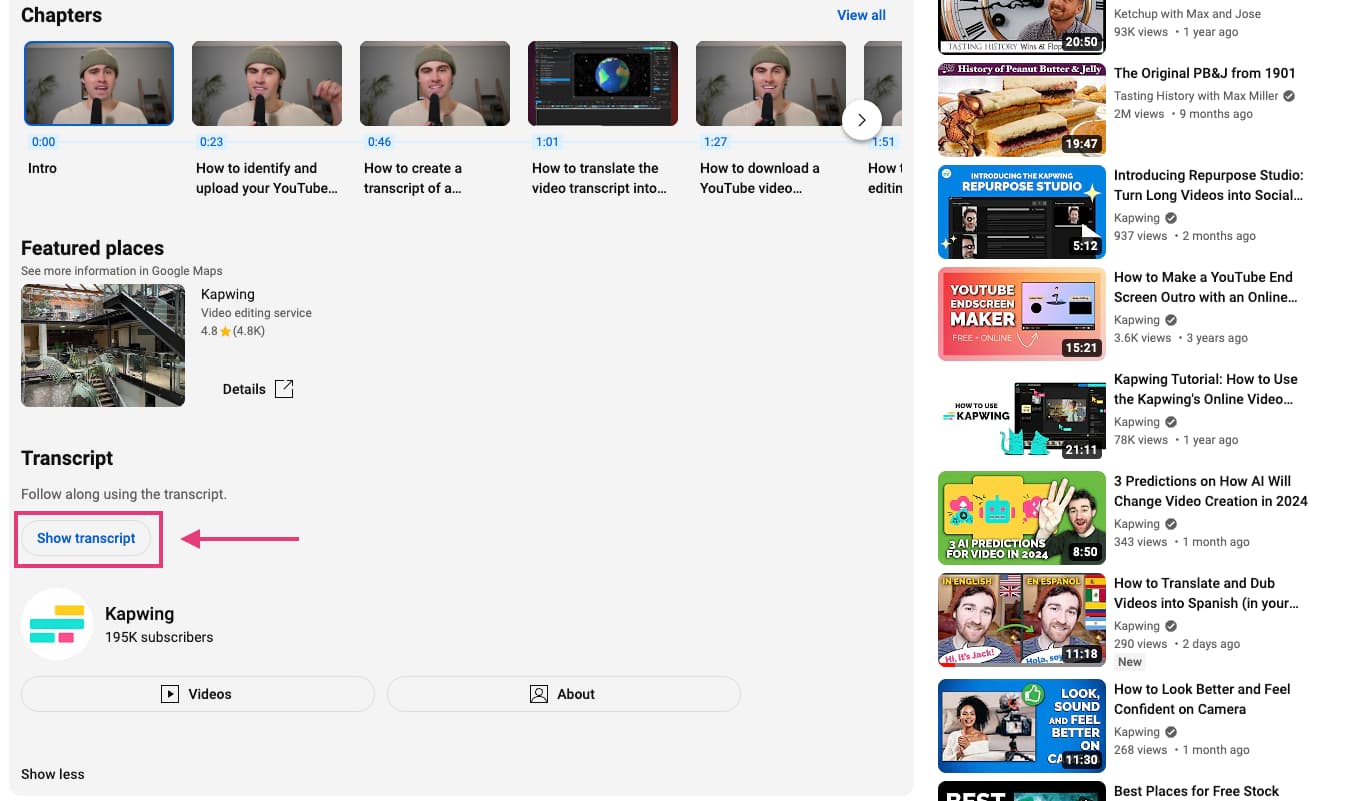
Task: Open the PB&J from 1901 video thumbnail
Action: [x=1022, y=110]
